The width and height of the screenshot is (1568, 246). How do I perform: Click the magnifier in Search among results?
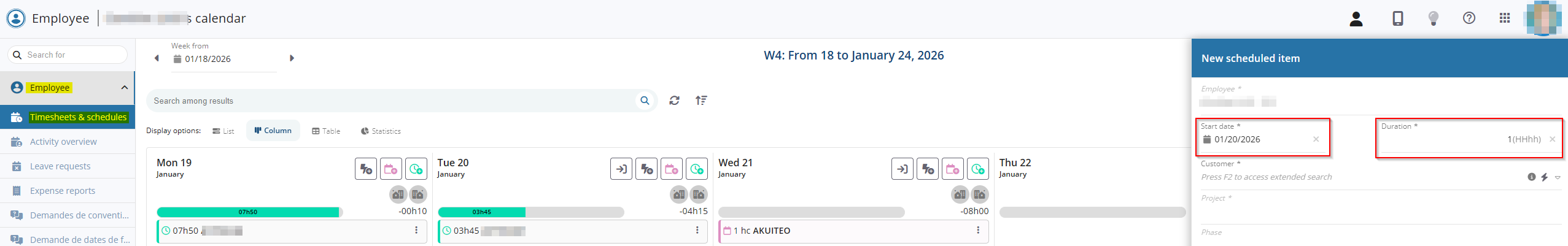click(645, 101)
